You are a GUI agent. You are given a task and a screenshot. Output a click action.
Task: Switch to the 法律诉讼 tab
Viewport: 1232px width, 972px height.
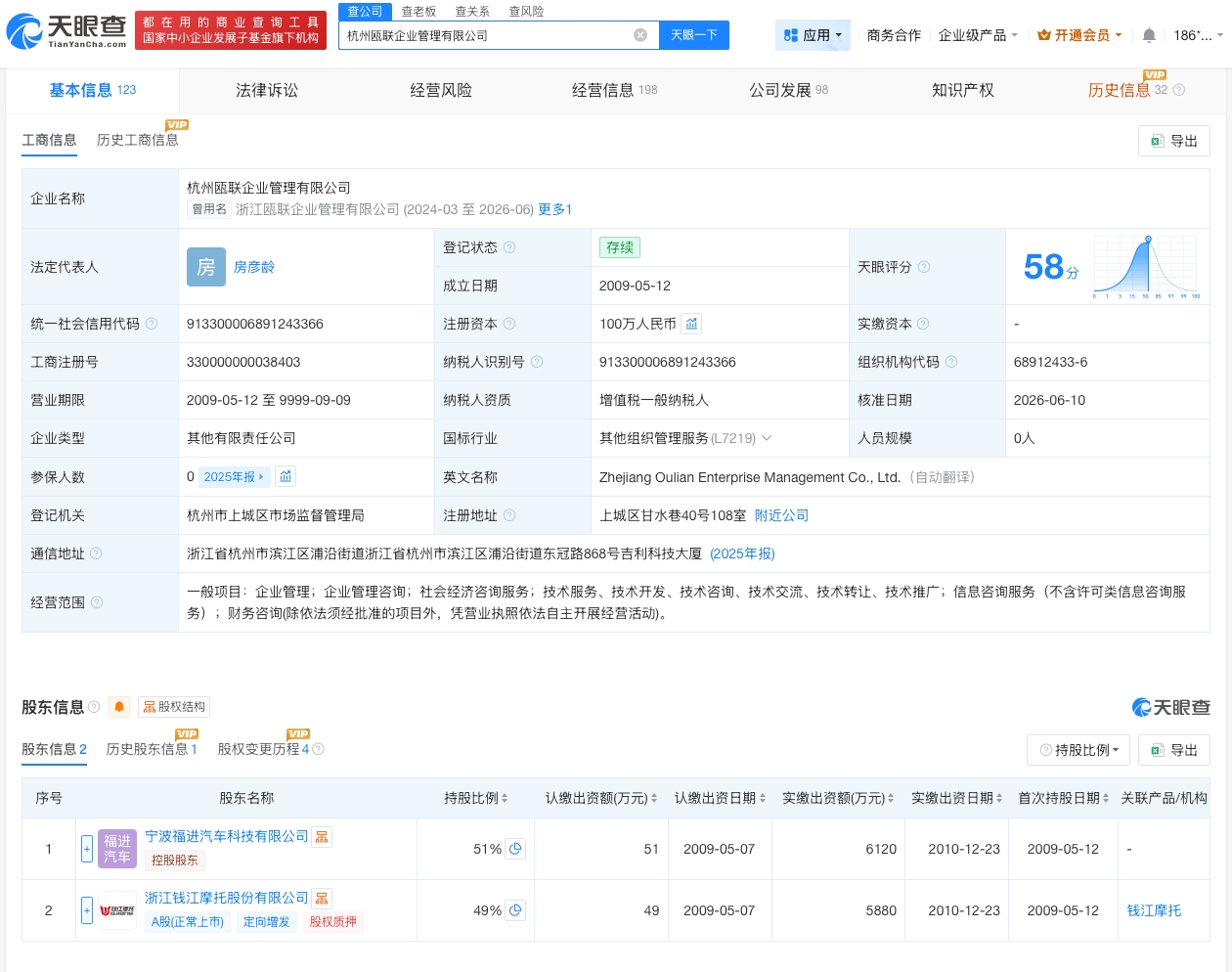pos(267,90)
